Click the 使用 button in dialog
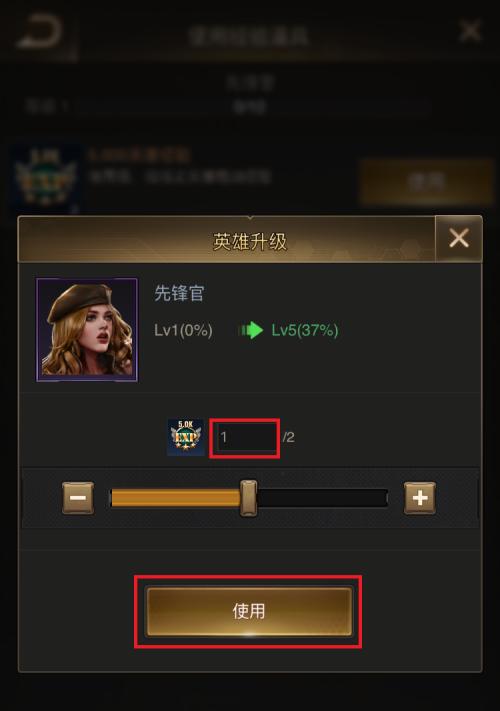Screen dimensions: 500x711 (249, 611)
